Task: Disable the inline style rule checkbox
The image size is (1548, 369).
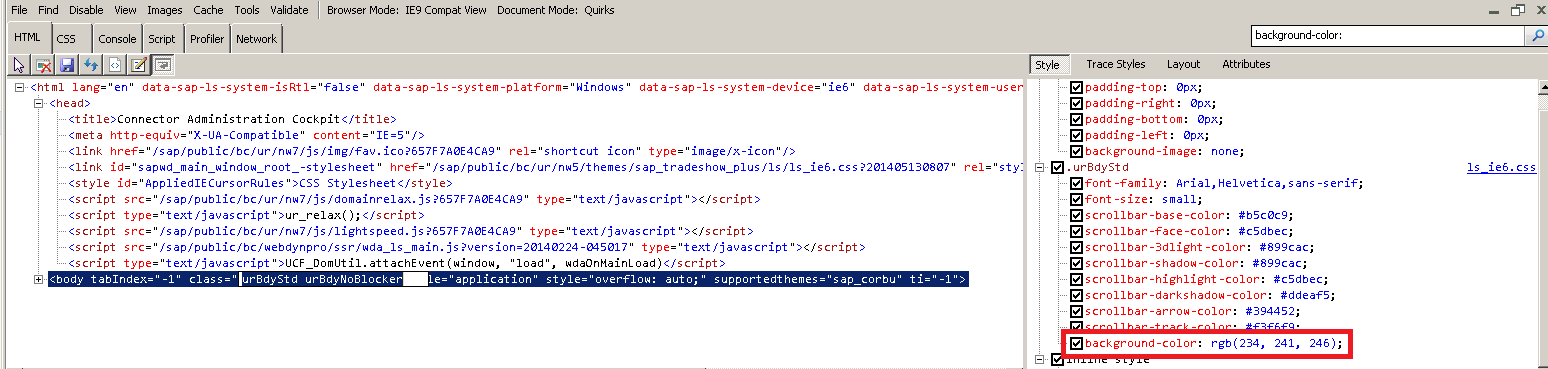Action: pos(1058,360)
